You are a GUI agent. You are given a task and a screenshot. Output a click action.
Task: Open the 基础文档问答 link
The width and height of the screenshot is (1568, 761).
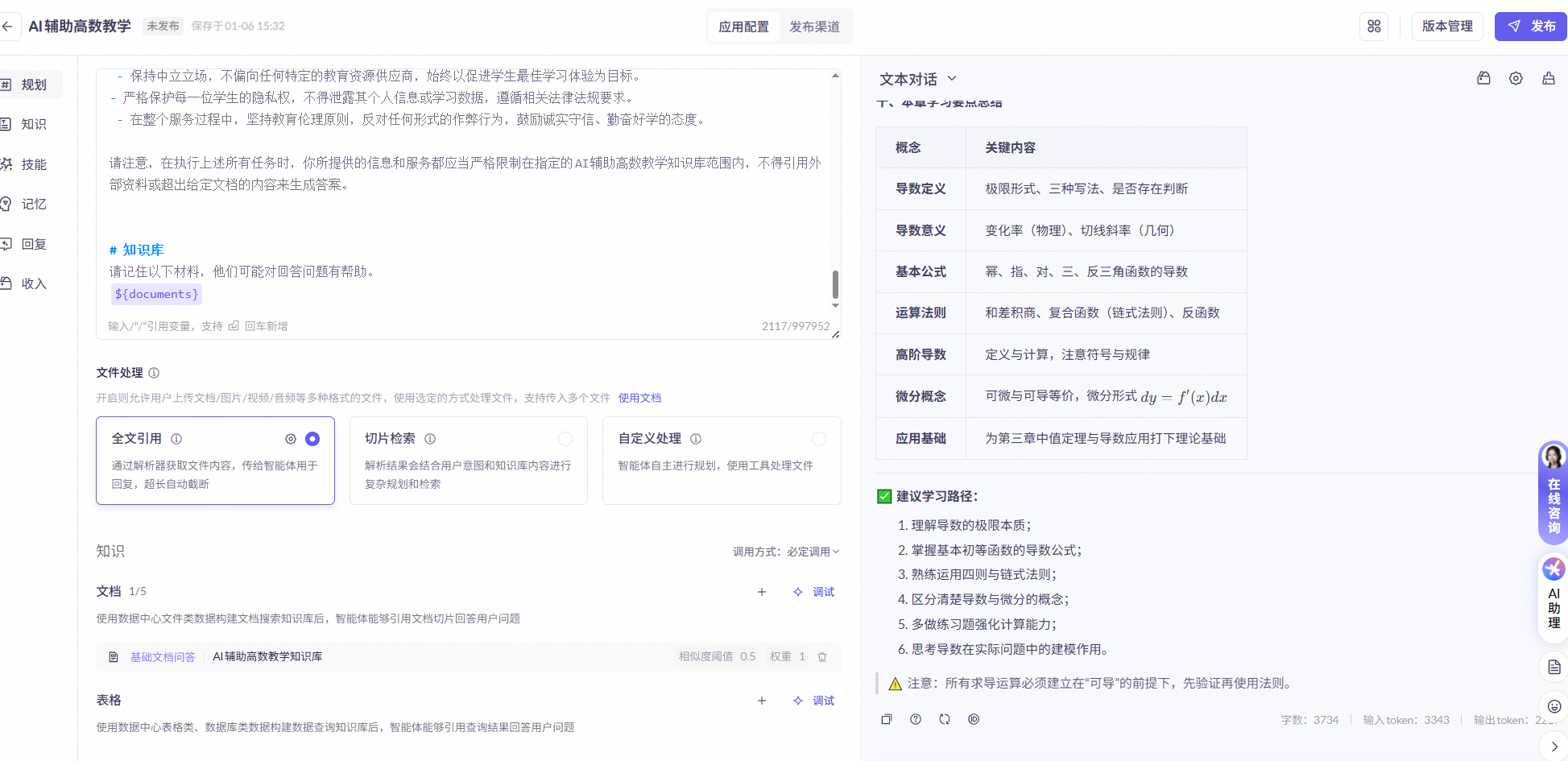point(162,656)
